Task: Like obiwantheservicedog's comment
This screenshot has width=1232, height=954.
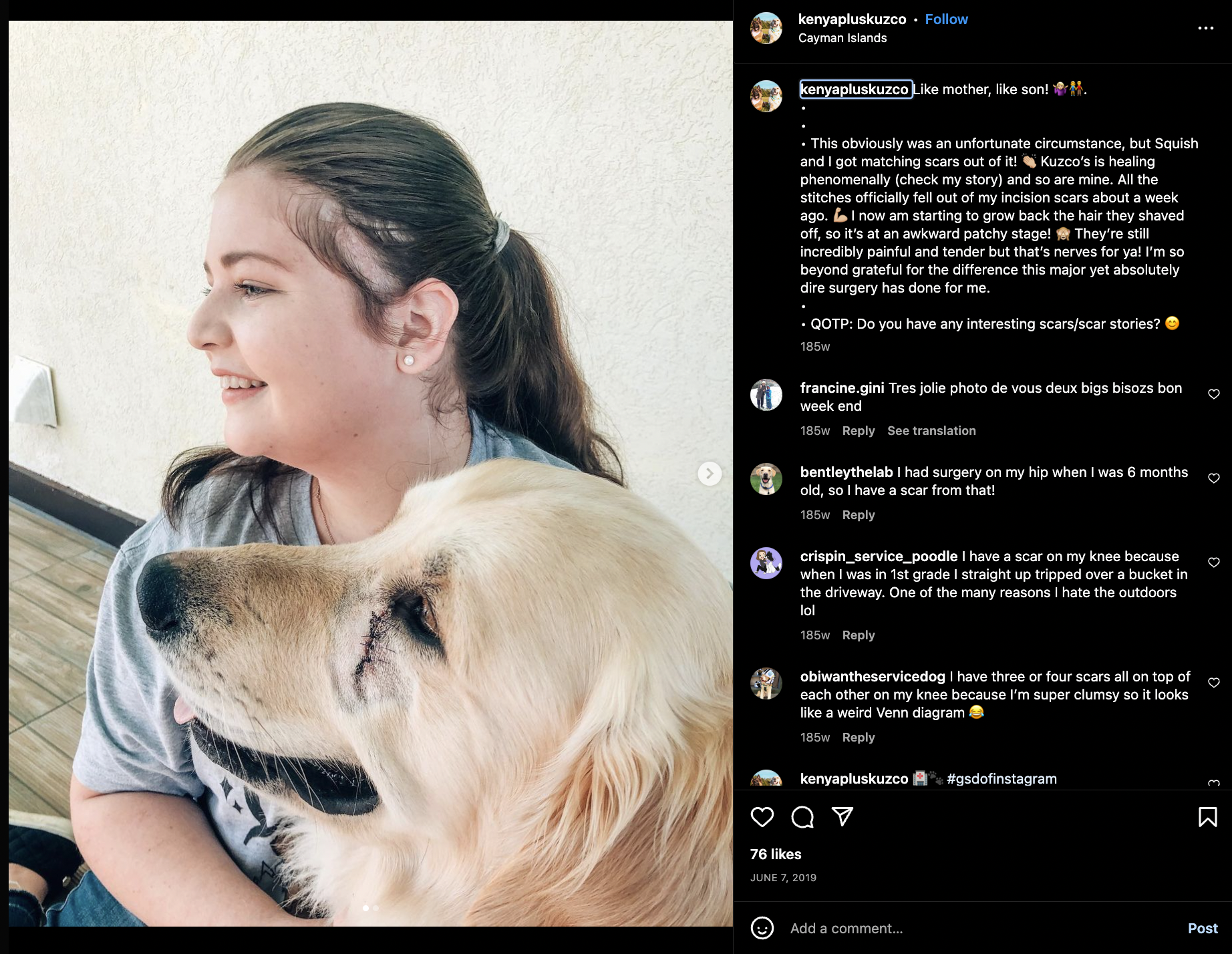Action: tap(1214, 683)
